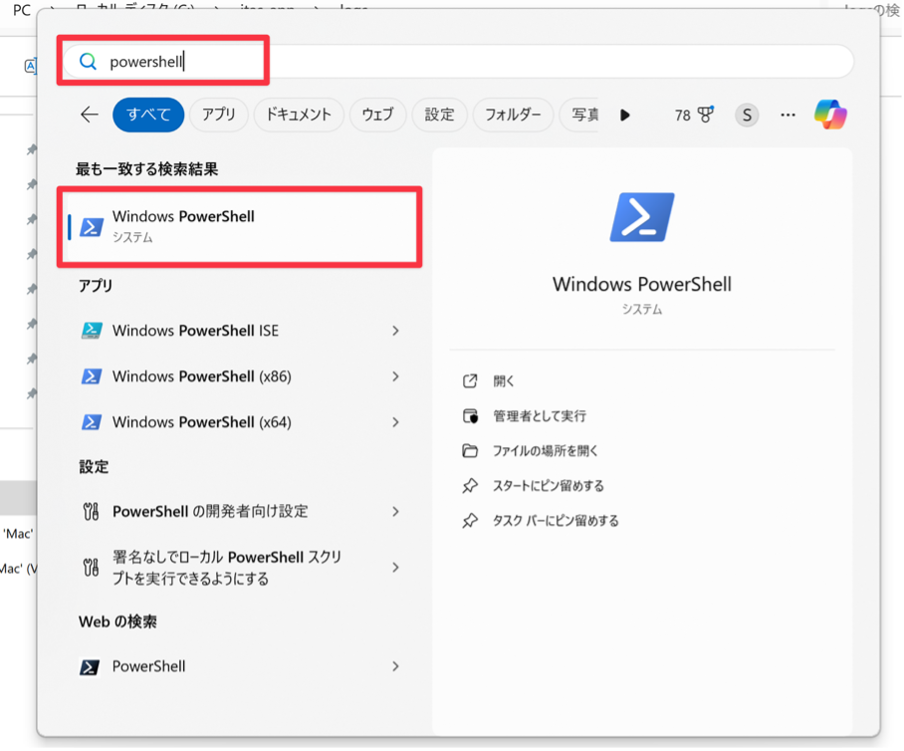Image resolution: width=904 pixels, height=751 pixels.
Task: Click the pin-to-Start pin icon
Action: point(470,486)
